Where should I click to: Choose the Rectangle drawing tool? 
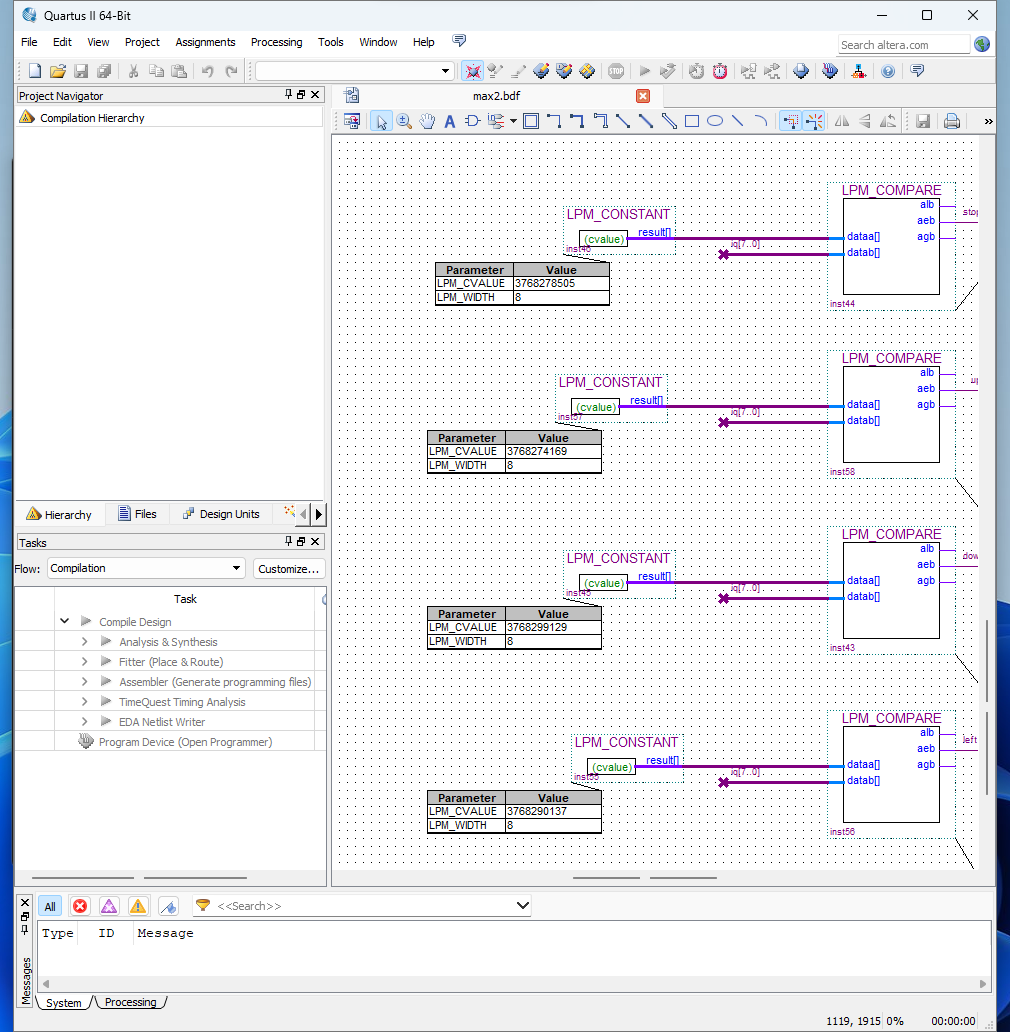click(692, 121)
